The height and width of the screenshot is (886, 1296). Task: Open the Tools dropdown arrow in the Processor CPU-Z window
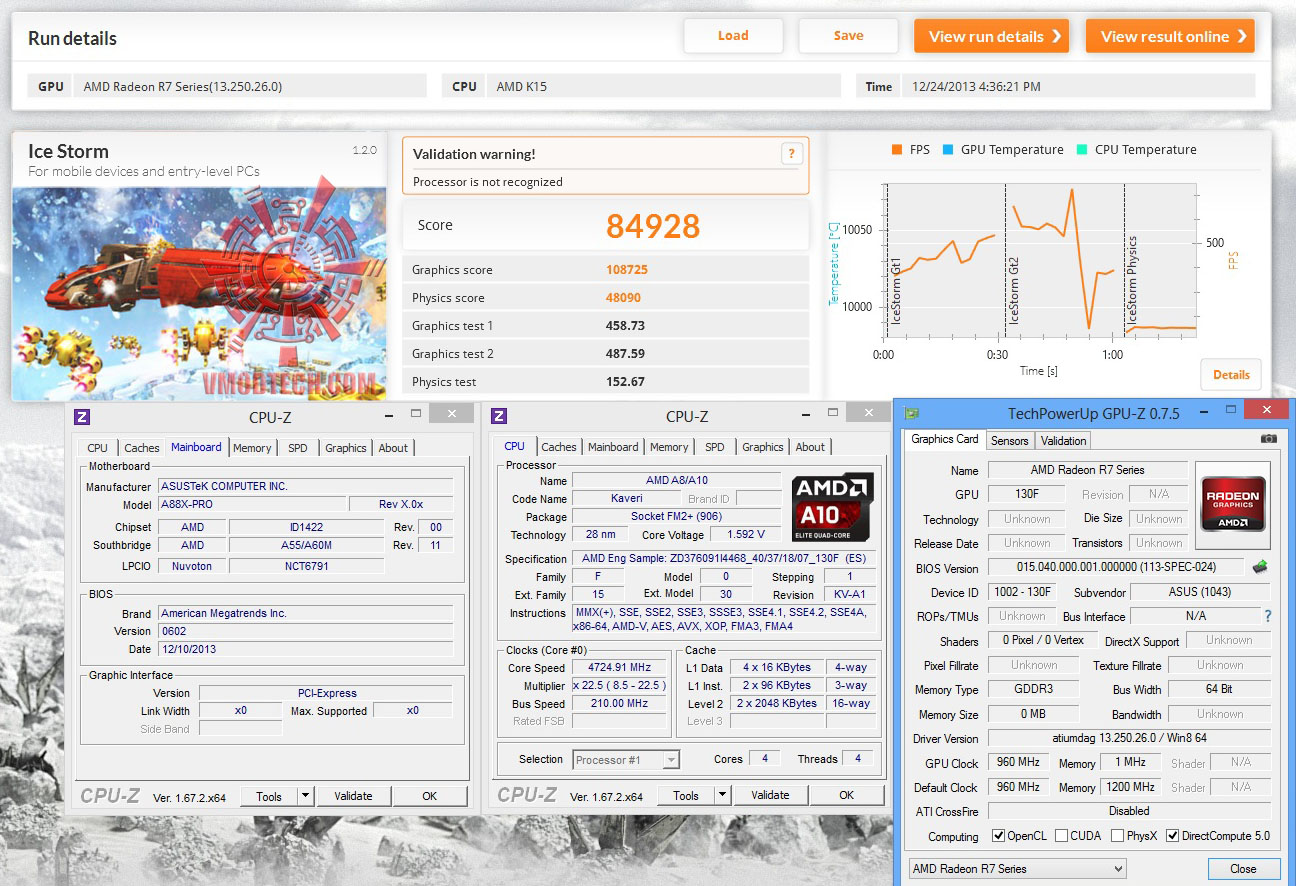[722, 796]
